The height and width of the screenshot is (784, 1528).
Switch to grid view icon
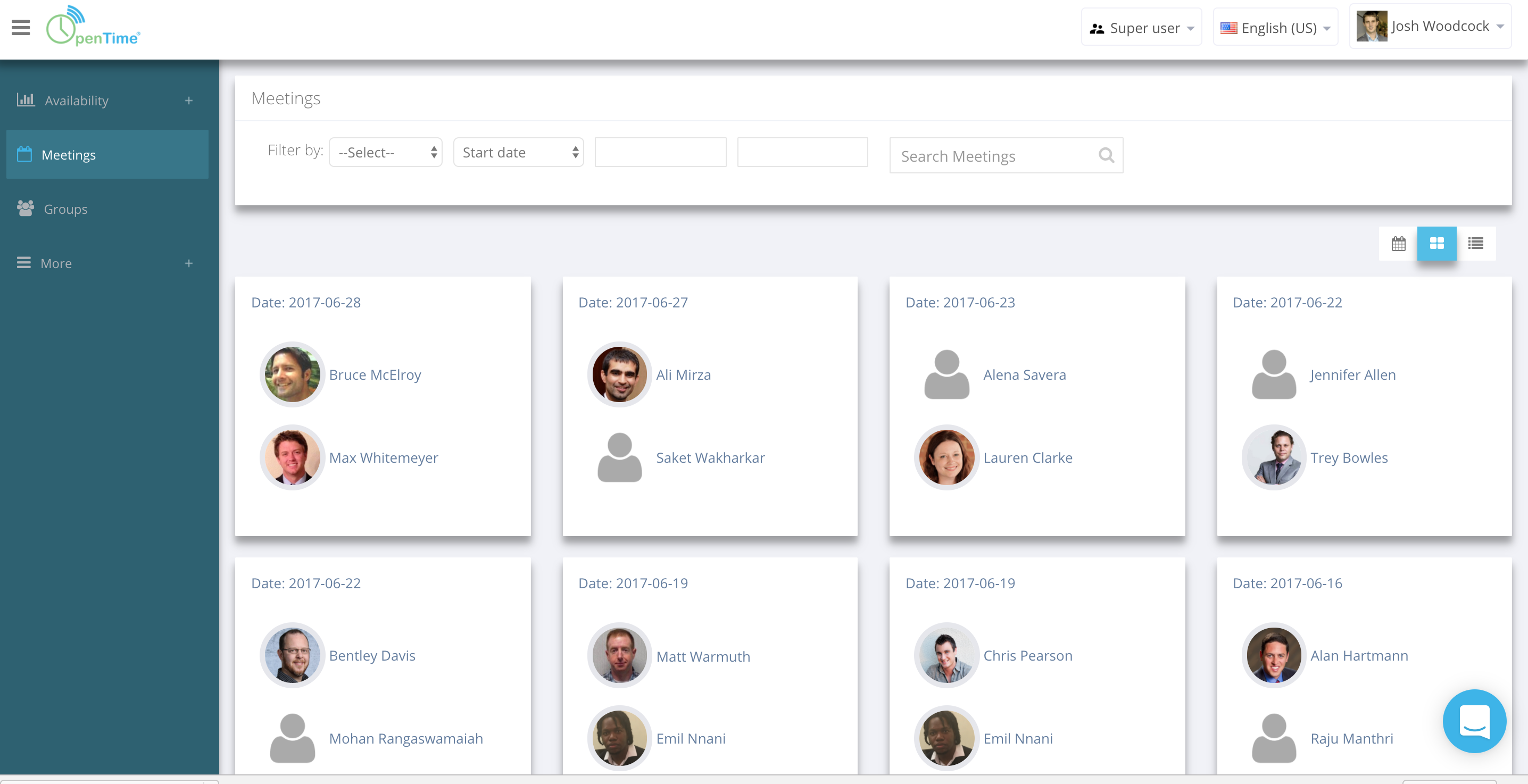(x=1436, y=243)
